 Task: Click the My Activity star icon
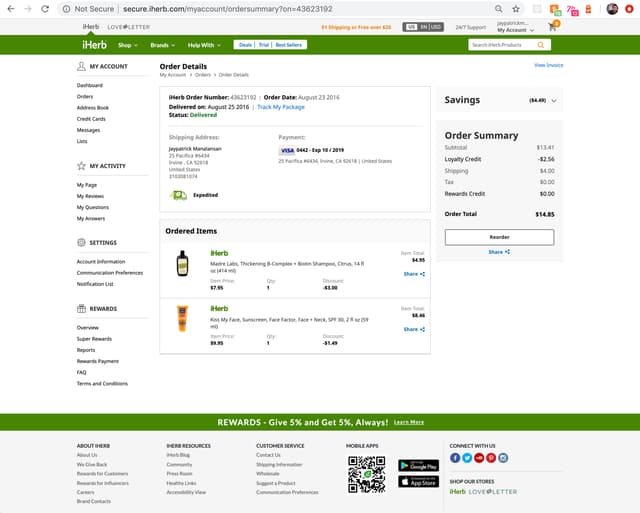(x=81, y=166)
